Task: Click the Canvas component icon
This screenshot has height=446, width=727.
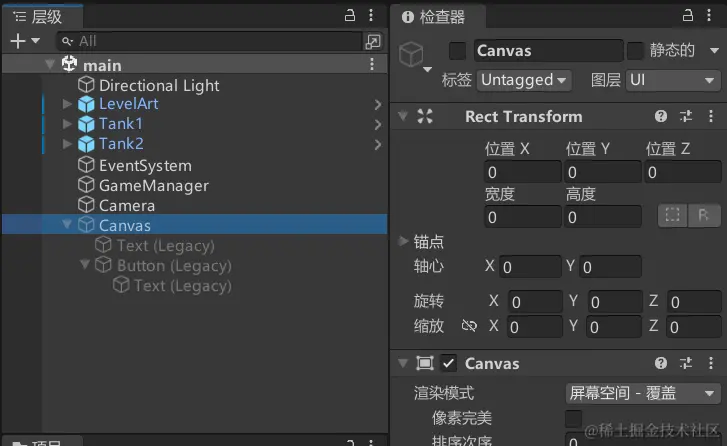Action: coord(425,363)
